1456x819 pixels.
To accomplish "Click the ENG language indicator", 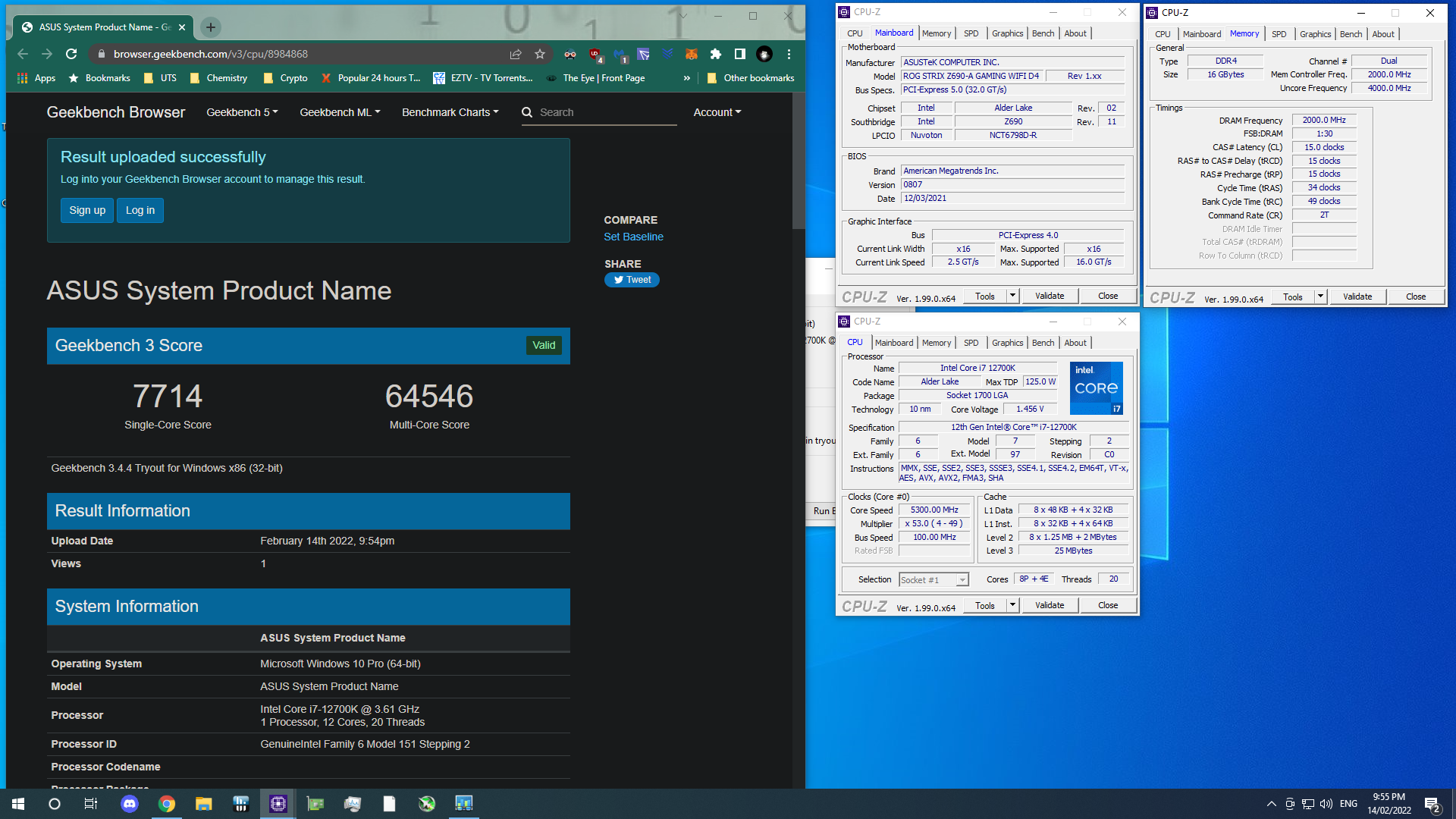I will tap(1348, 804).
